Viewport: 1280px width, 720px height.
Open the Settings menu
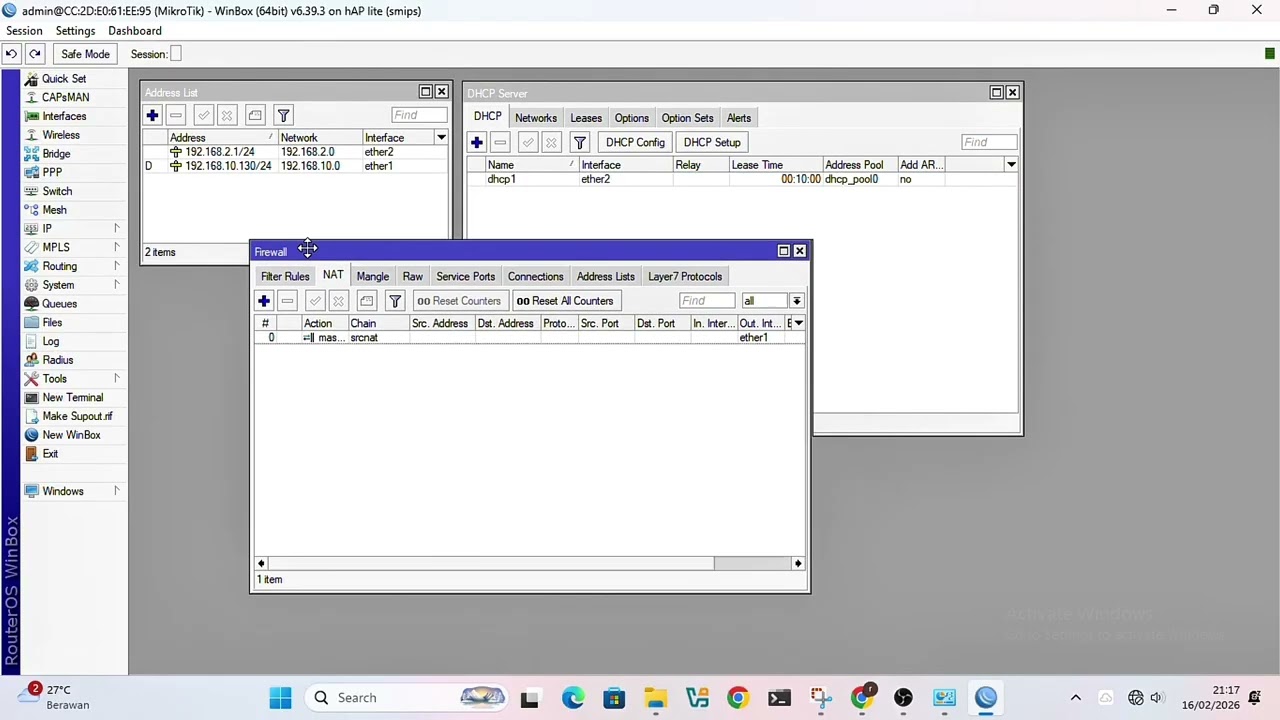[75, 31]
